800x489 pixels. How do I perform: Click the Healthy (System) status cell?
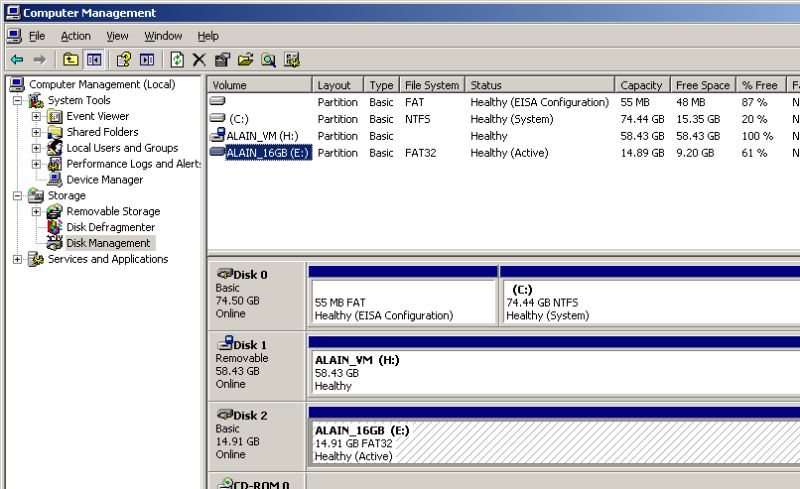(x=512, y=119)
